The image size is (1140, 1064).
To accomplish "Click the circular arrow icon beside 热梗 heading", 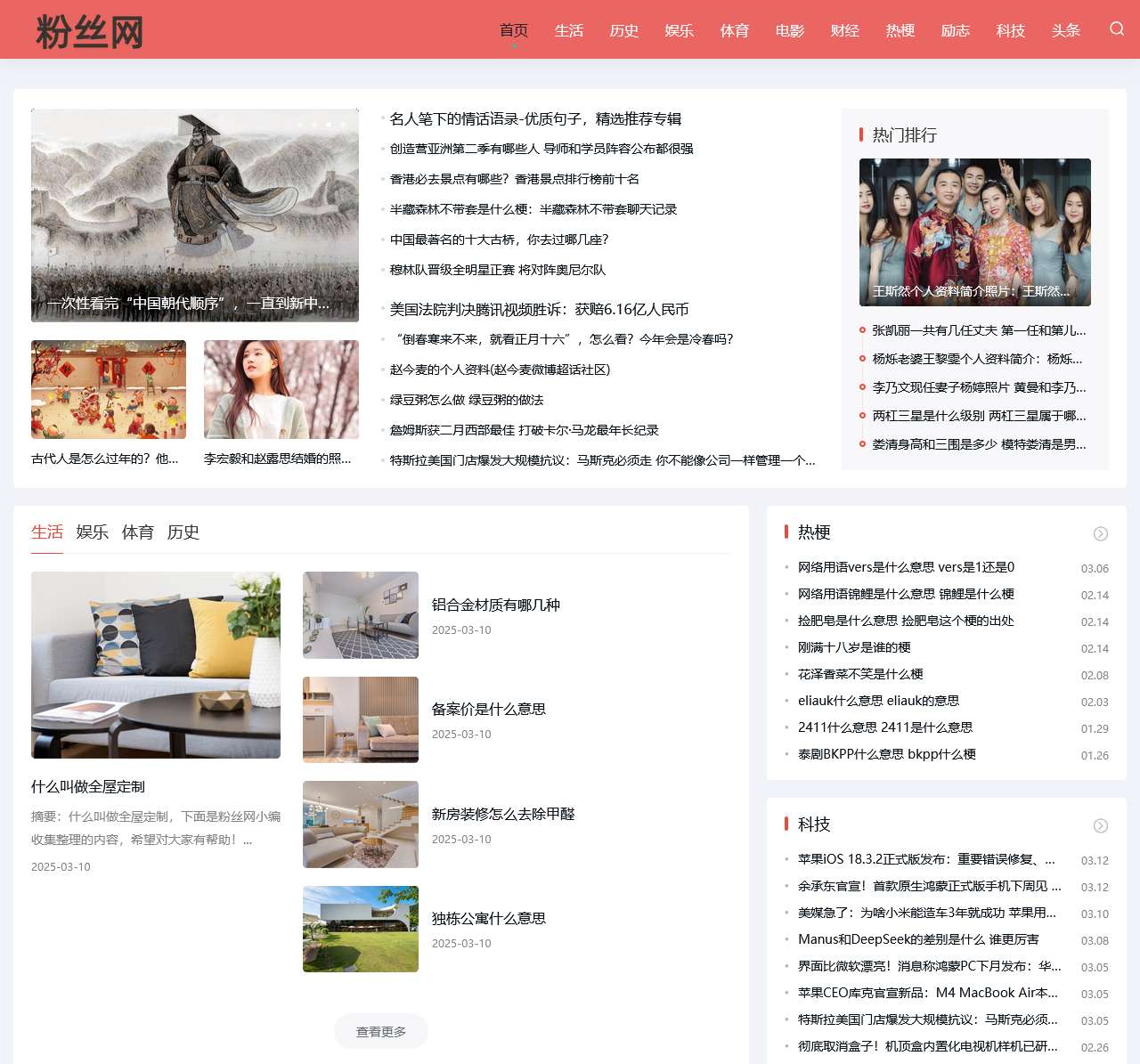I will pyautogui.click(x=1101, y=532).
